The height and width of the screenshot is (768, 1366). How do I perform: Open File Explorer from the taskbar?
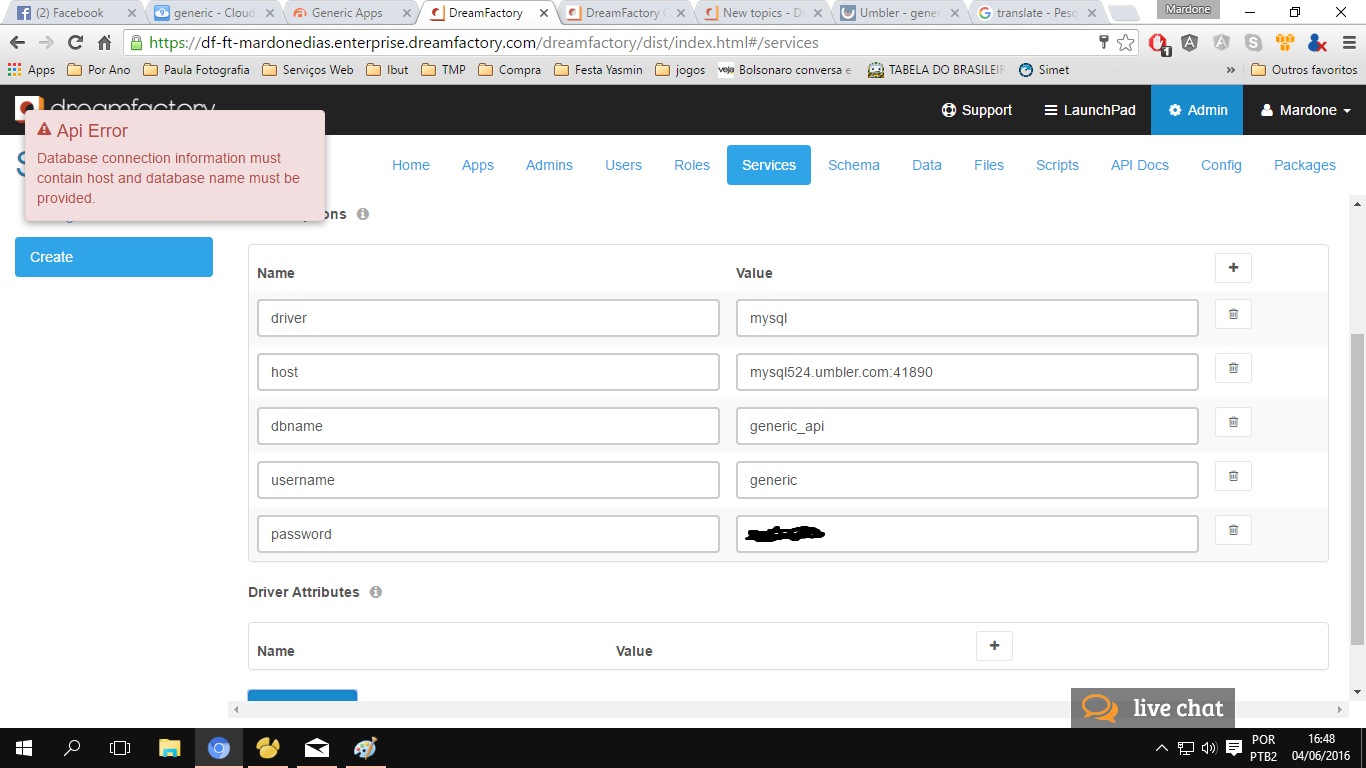pos(170,748)
